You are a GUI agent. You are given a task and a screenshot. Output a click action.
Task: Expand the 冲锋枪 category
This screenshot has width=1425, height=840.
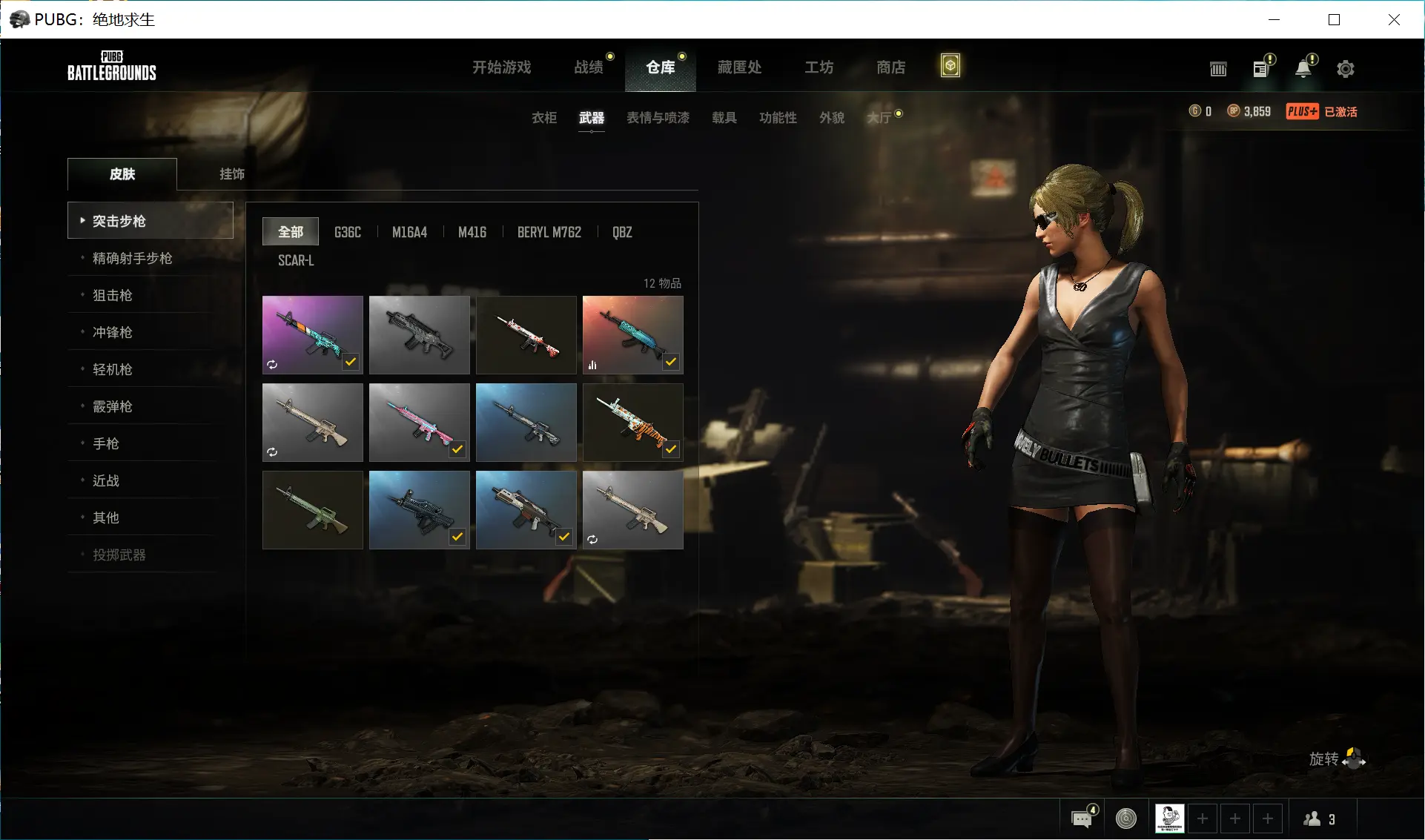coord(151,332)
